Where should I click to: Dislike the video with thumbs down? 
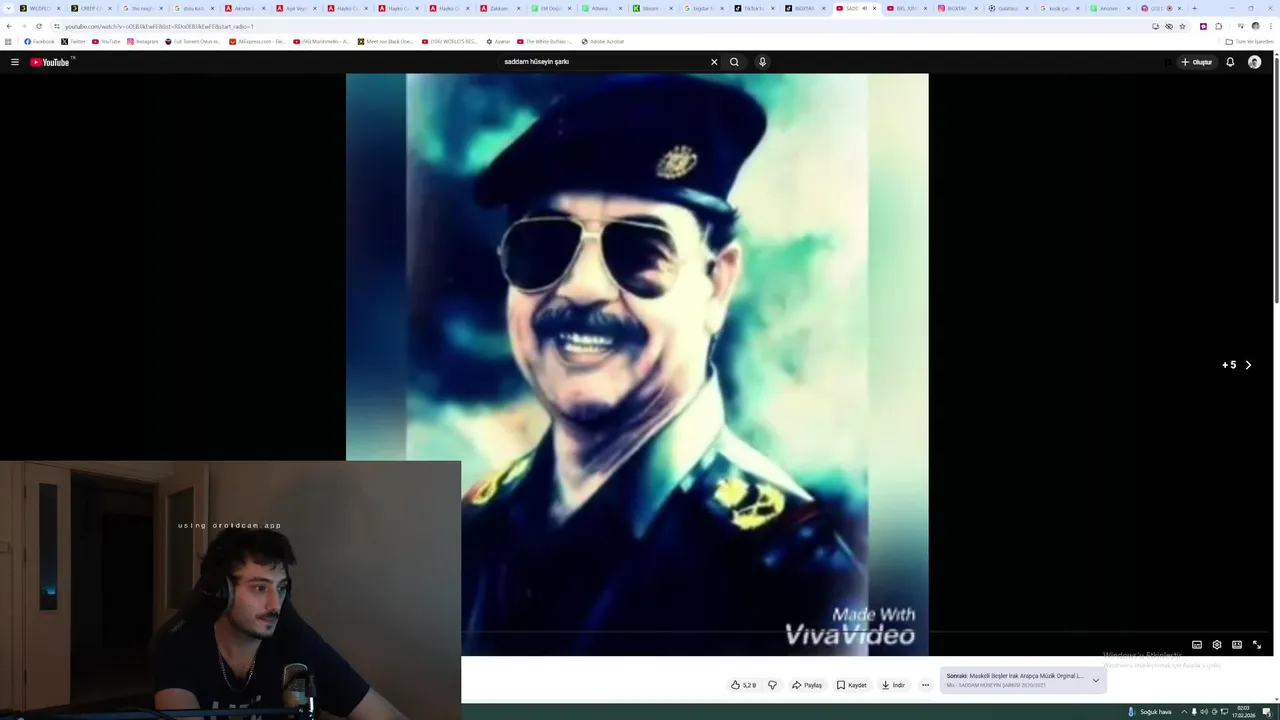tap(772, 685)
